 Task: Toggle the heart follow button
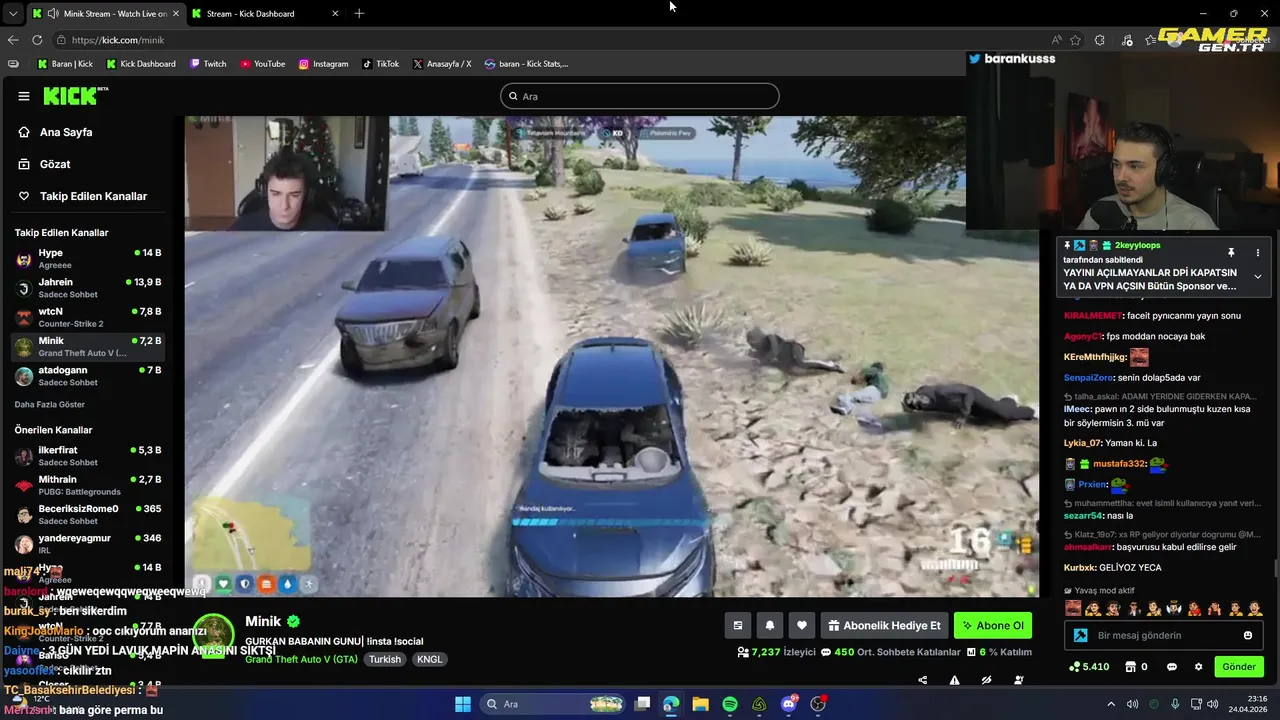tap(801, 626)
